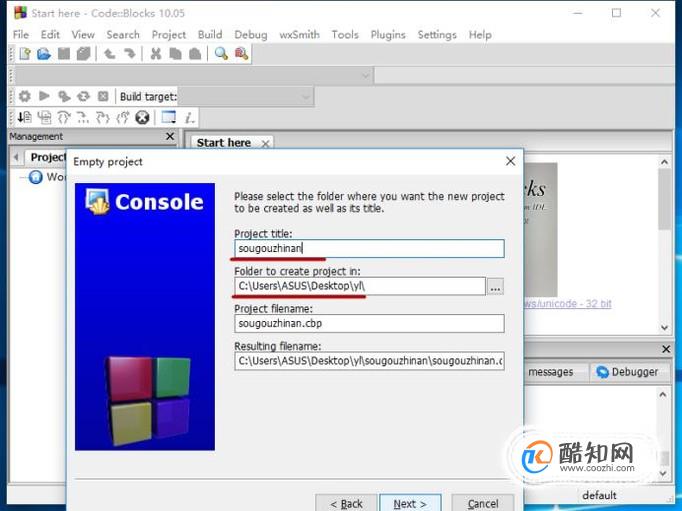Open the wxSmith menu

click(x=299, y=35)
